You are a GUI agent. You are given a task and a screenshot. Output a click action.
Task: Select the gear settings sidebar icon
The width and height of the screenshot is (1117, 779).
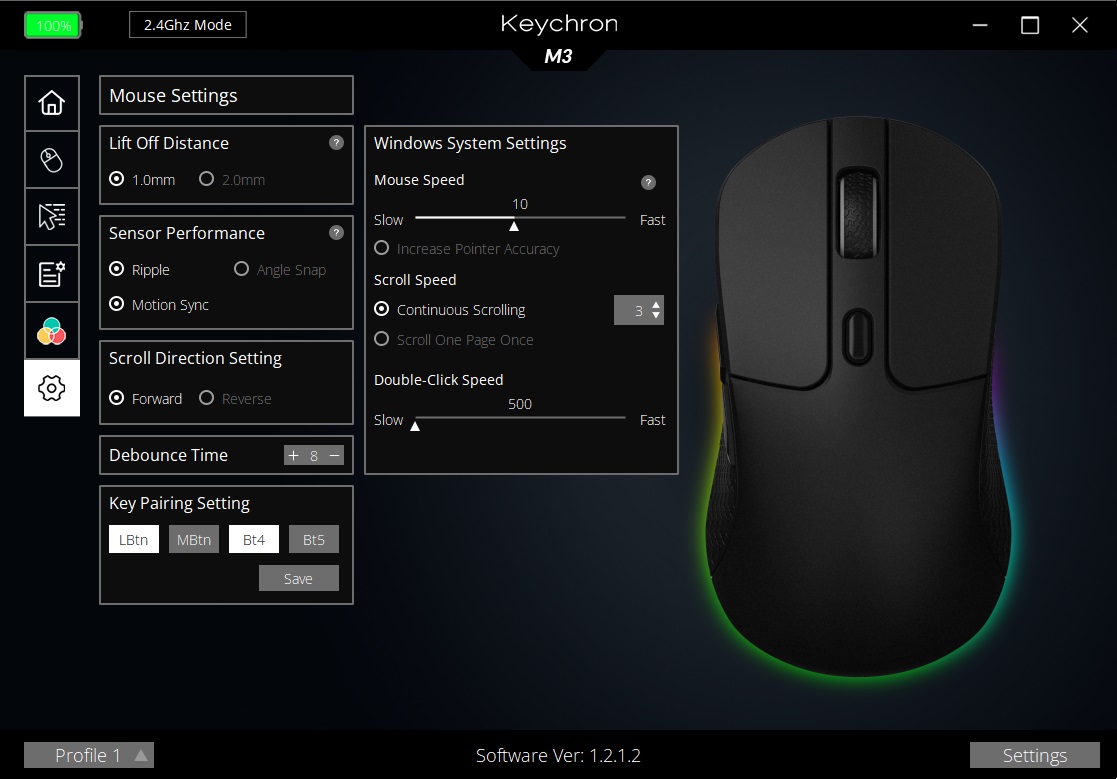coord(51,388)
